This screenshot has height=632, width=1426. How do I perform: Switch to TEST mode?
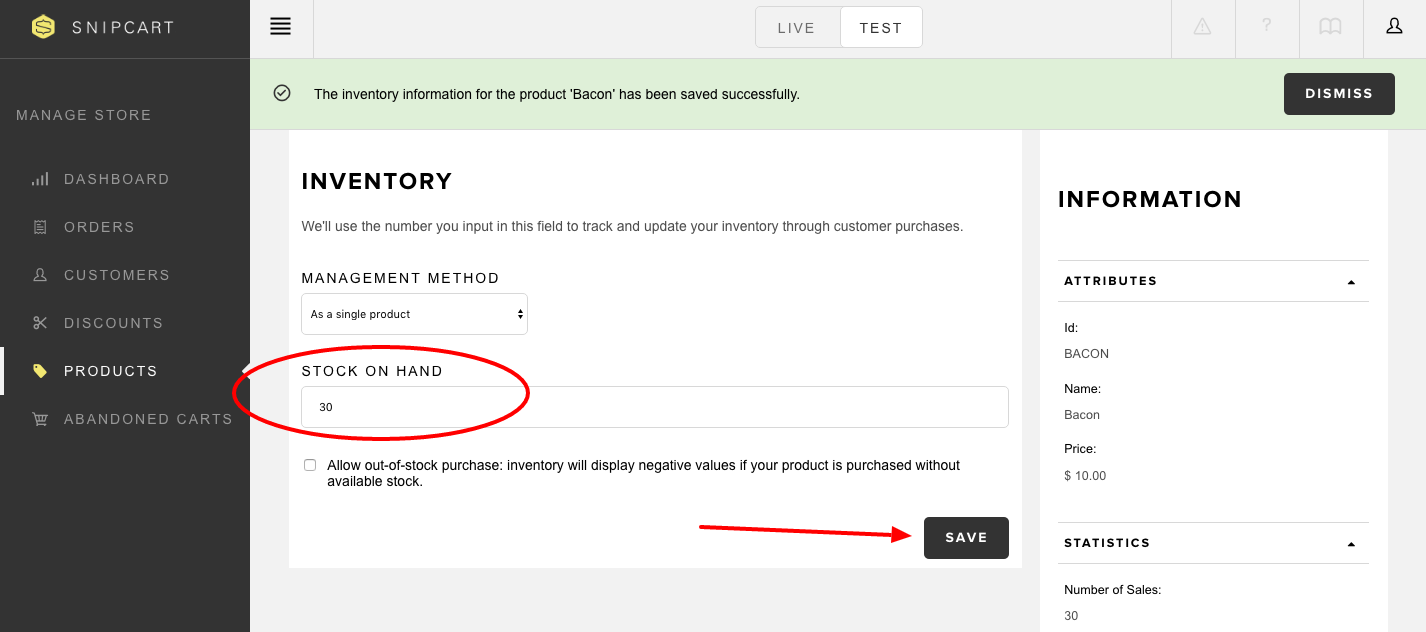click(x=881, y=28)
